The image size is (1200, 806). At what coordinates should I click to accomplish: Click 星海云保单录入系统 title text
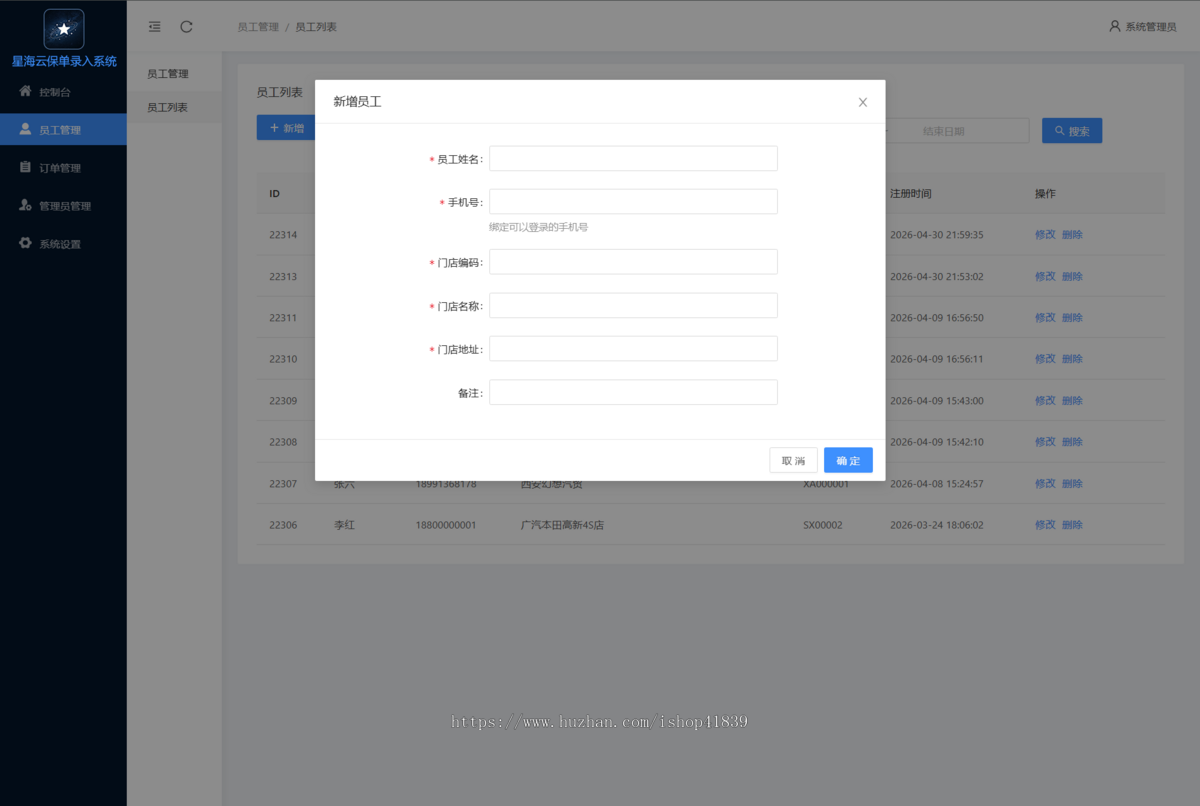pos(64,61)
